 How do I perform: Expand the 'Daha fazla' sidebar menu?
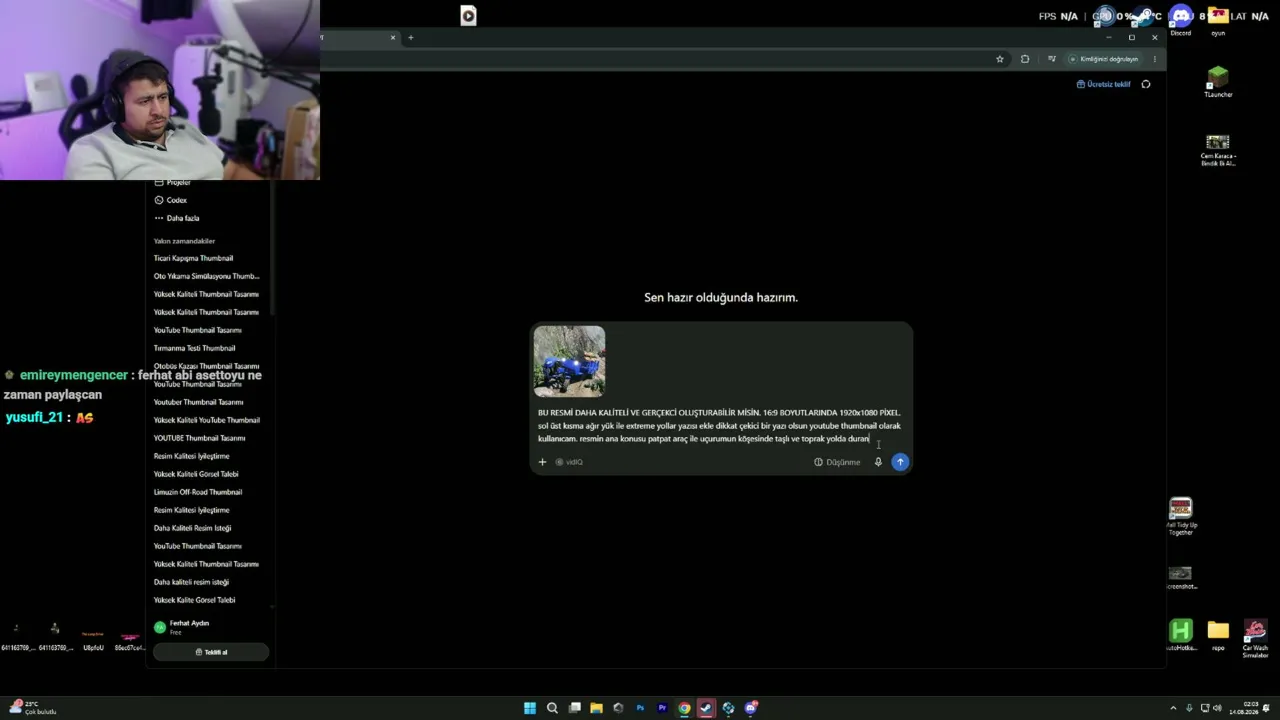coord(177,218)
